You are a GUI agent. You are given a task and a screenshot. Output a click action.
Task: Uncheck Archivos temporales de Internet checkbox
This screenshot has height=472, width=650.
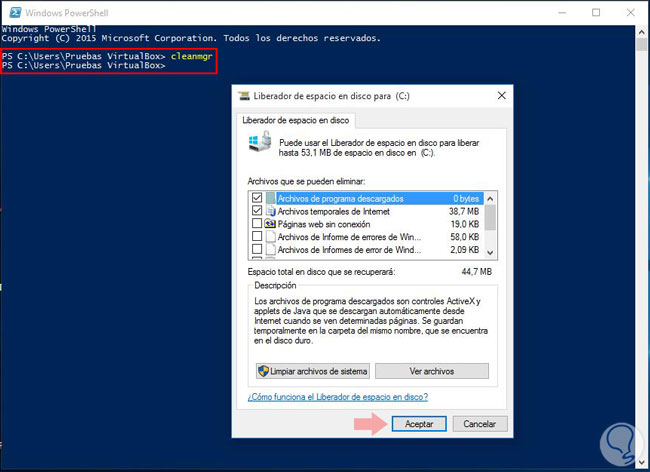257,211
